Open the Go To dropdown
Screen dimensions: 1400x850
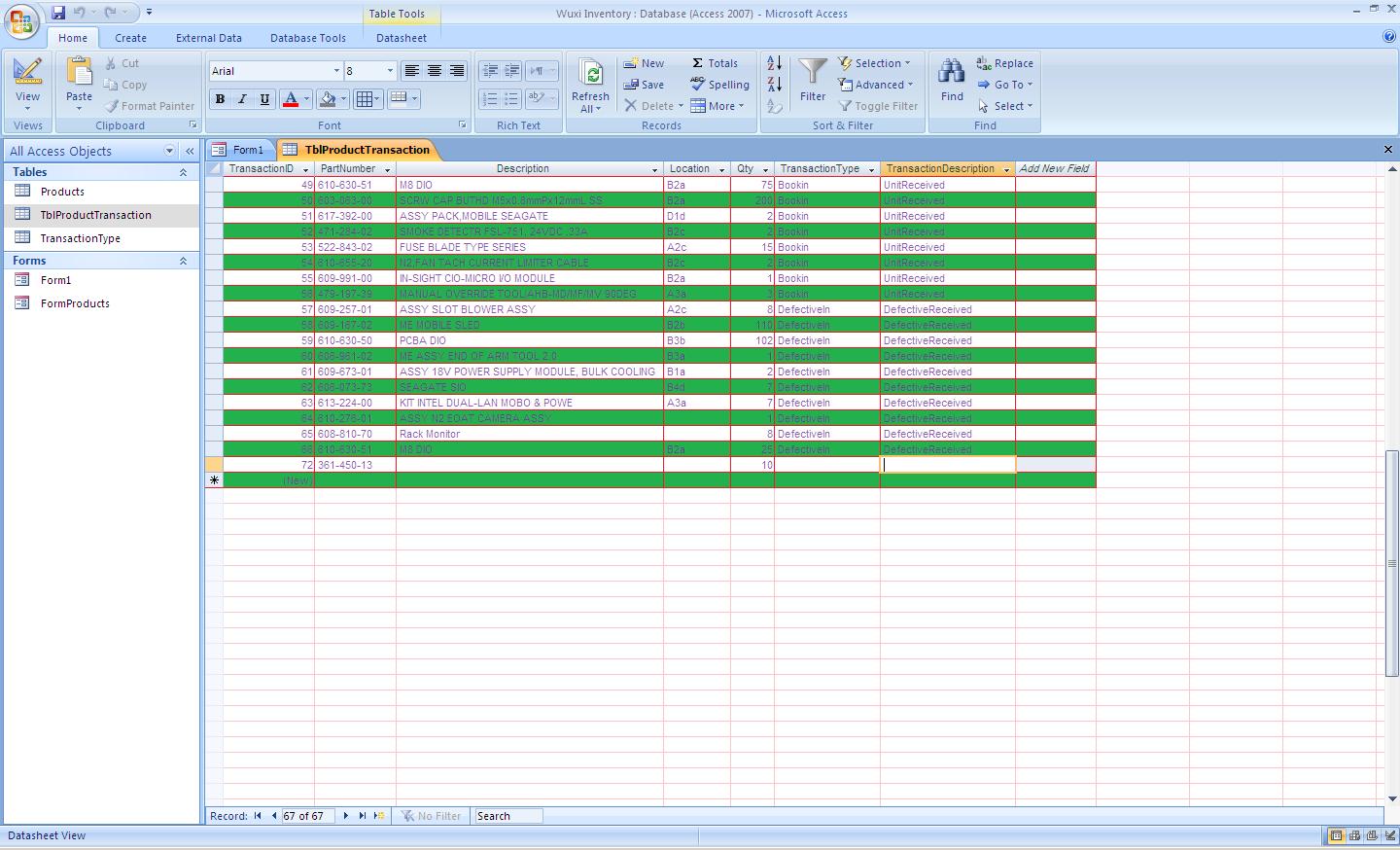pyautogui.click(x=1005, y=85)
